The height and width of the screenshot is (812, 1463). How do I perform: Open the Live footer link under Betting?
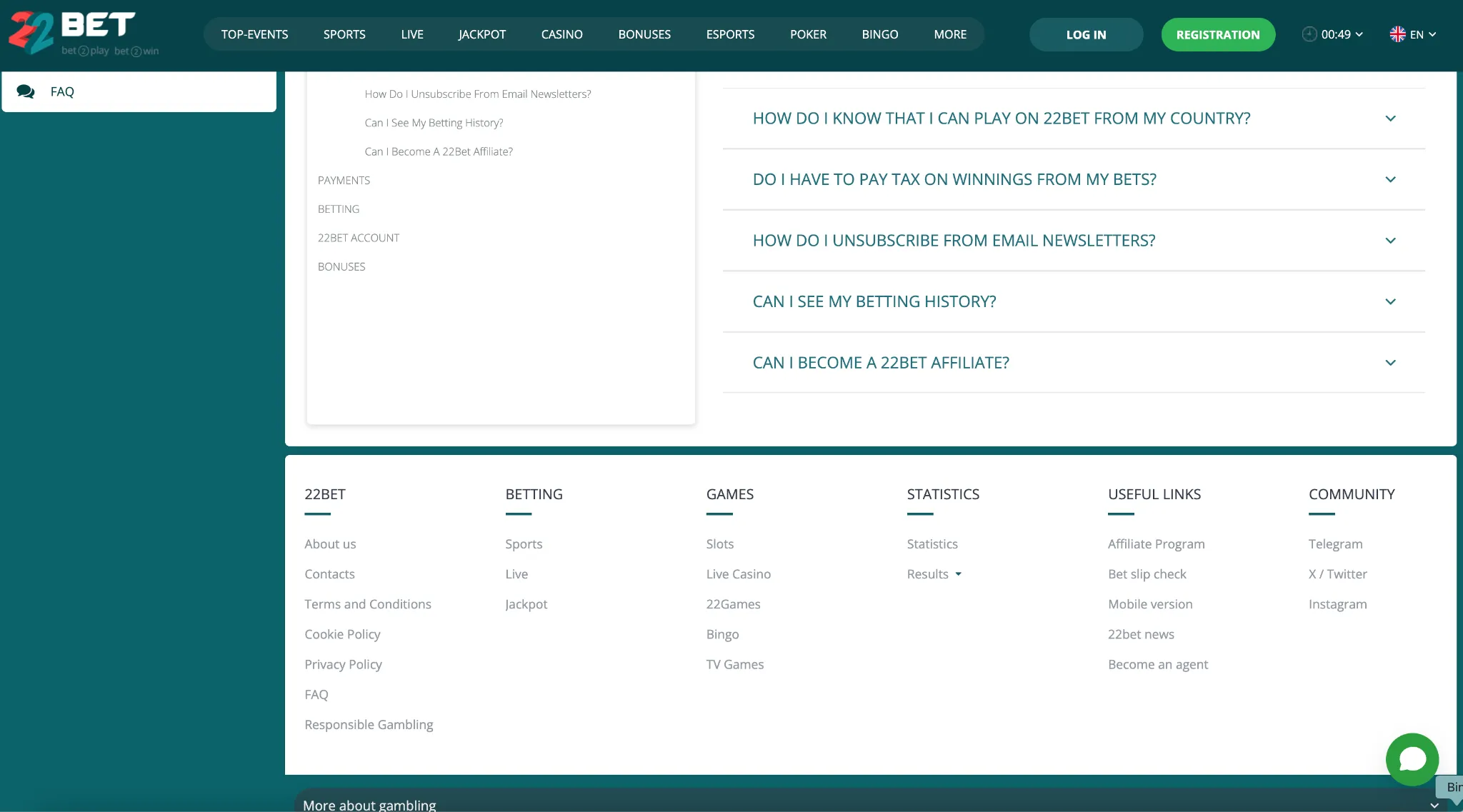pyautogui.click(x=516, y=574)
